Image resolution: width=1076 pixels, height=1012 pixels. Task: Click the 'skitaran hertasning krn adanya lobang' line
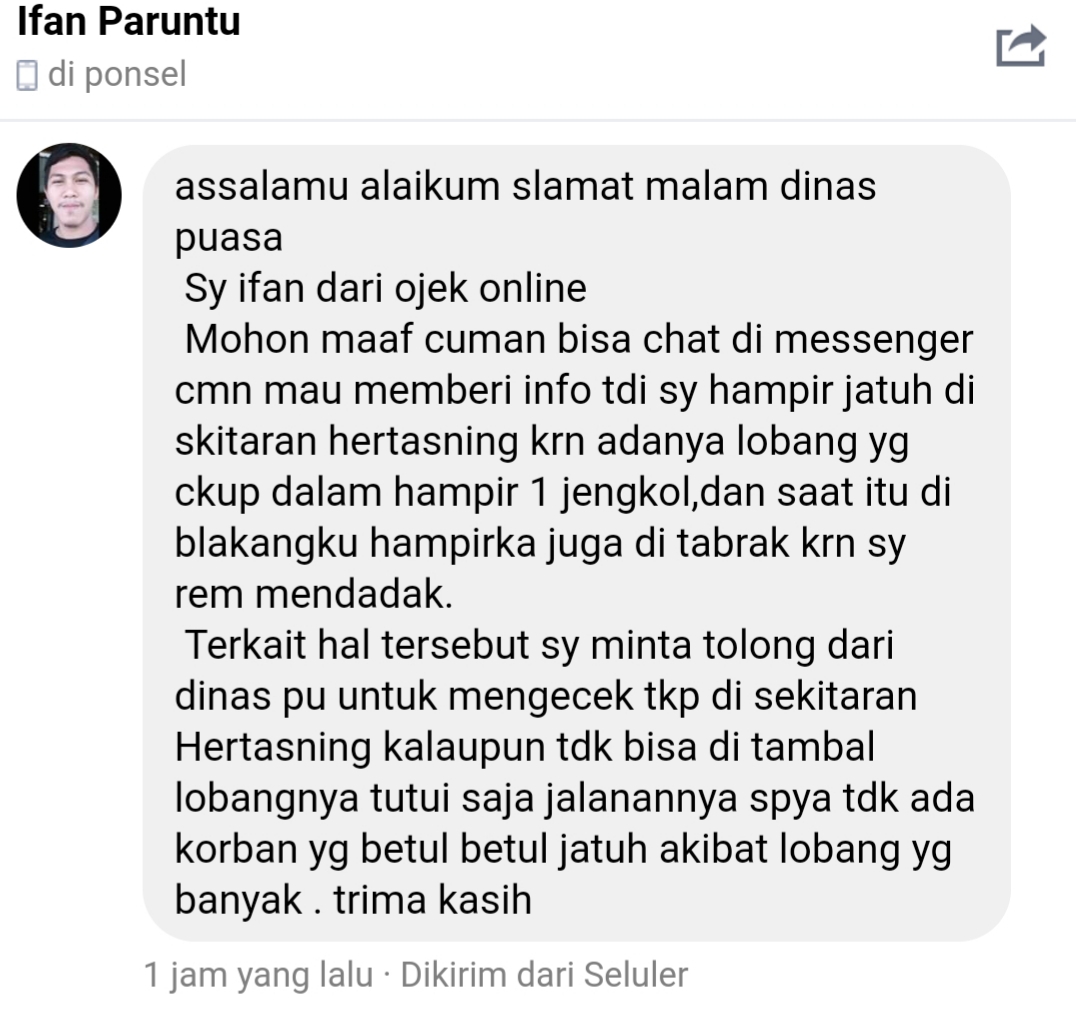(542, 441)
